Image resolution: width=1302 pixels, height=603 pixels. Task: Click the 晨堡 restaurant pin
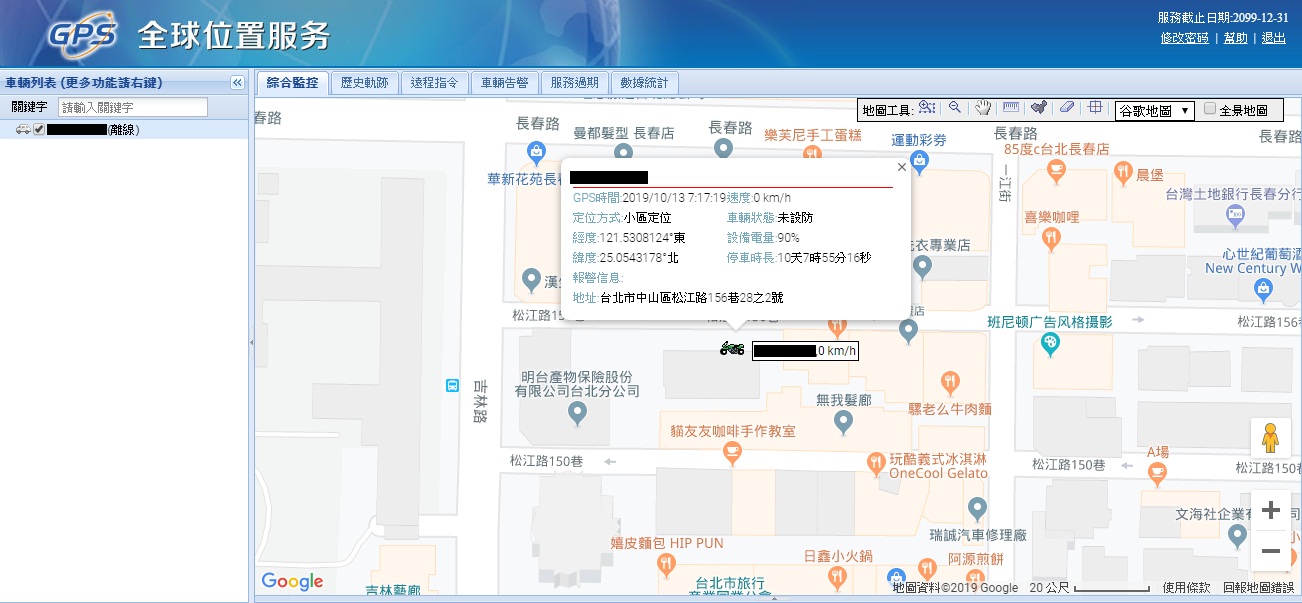[1122, 171]
